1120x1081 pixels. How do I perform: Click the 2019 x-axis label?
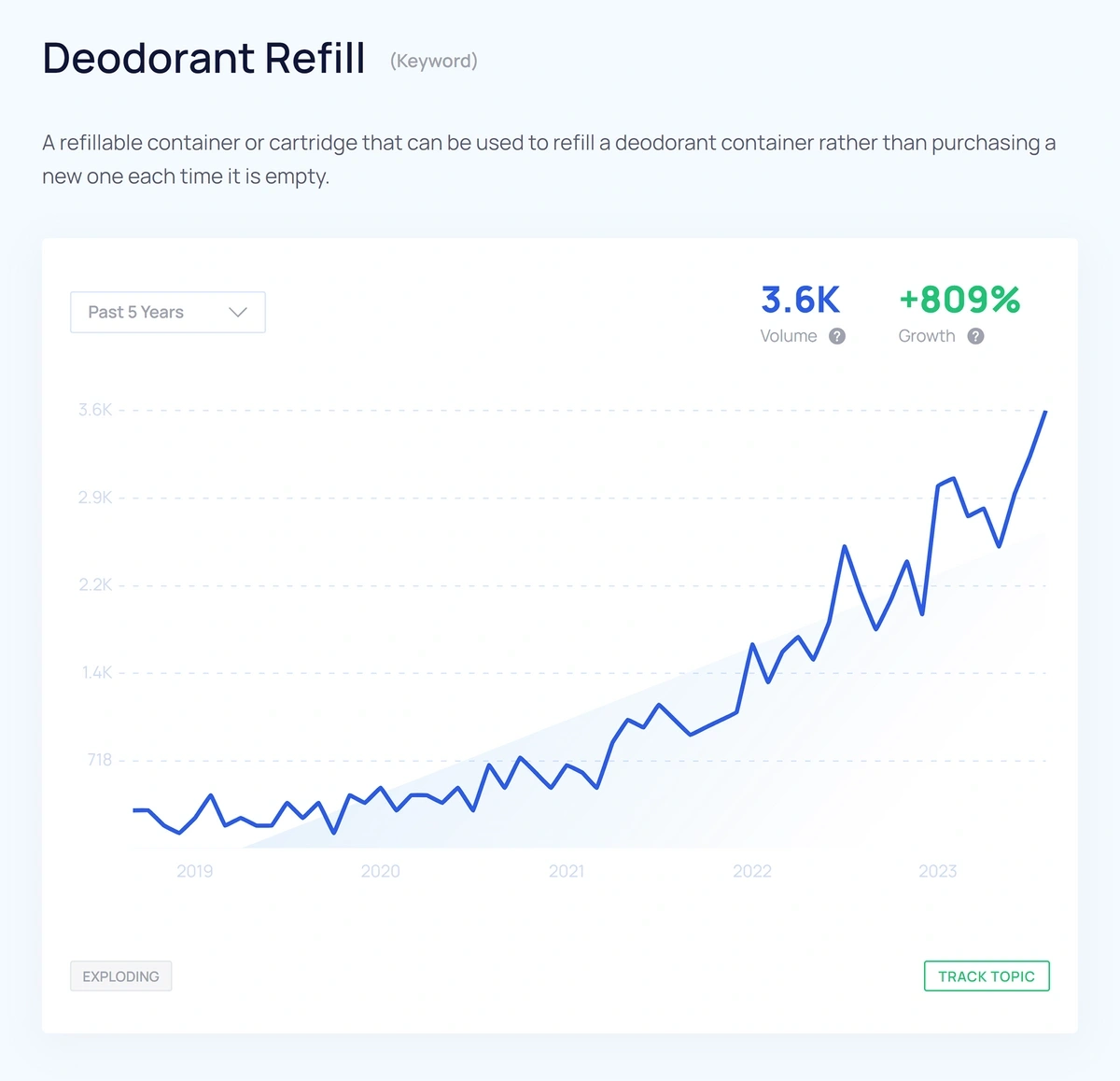194,871
